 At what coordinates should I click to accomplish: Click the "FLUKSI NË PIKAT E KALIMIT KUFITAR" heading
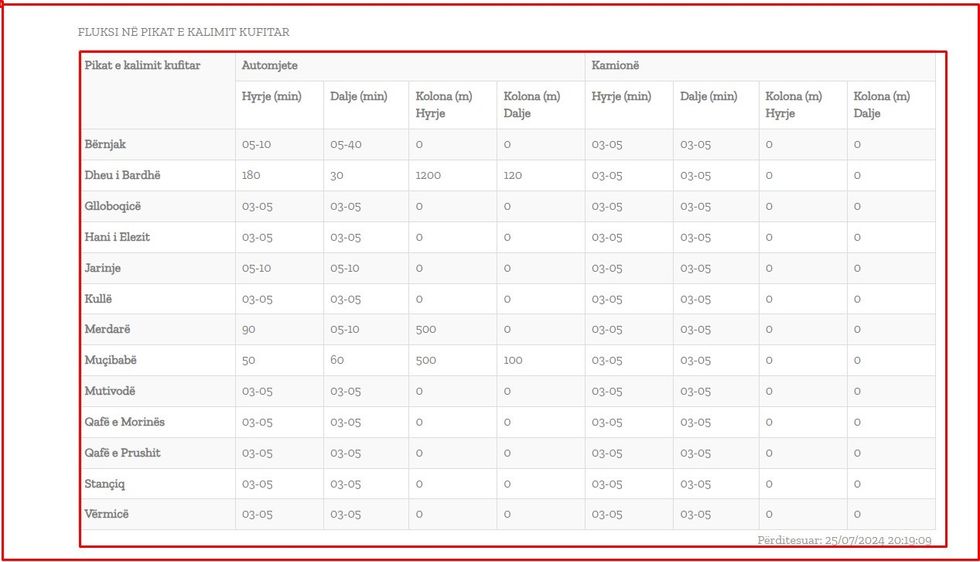click(x=184, y=32)
